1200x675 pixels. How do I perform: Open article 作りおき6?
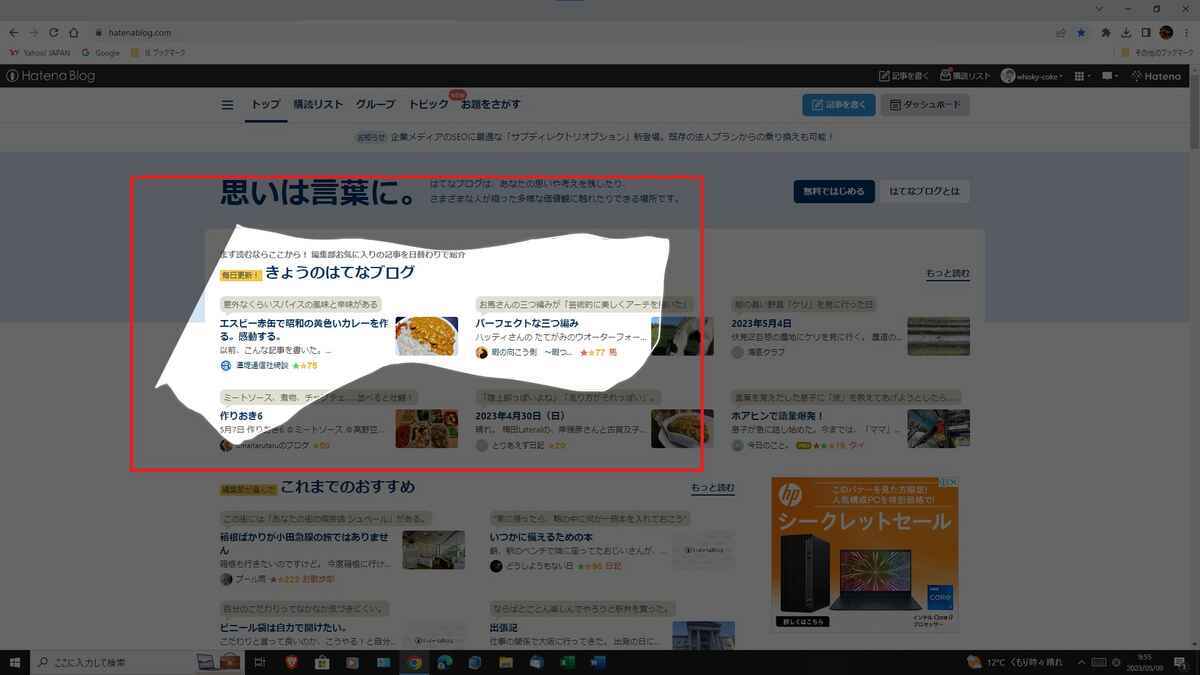tap(241, 415)
